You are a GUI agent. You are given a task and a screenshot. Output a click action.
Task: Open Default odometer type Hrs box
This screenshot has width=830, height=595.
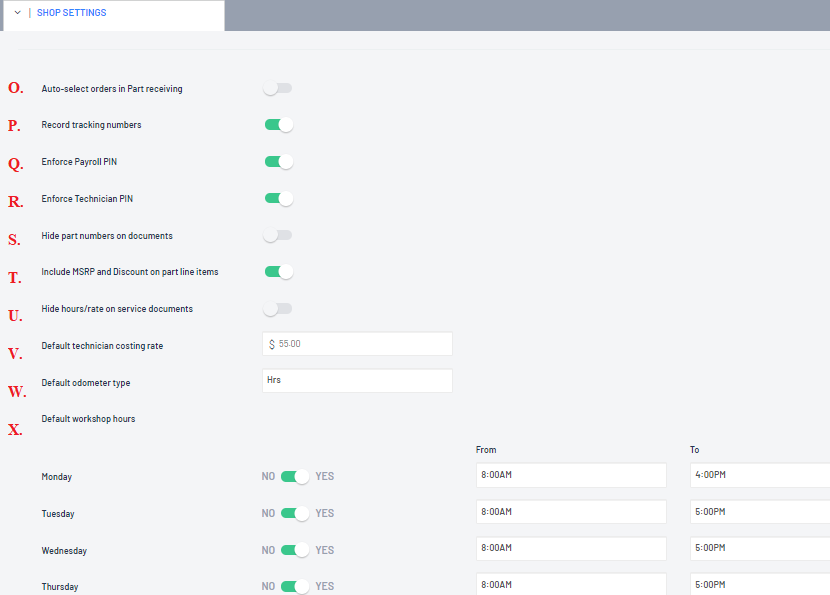pos(357,381)
